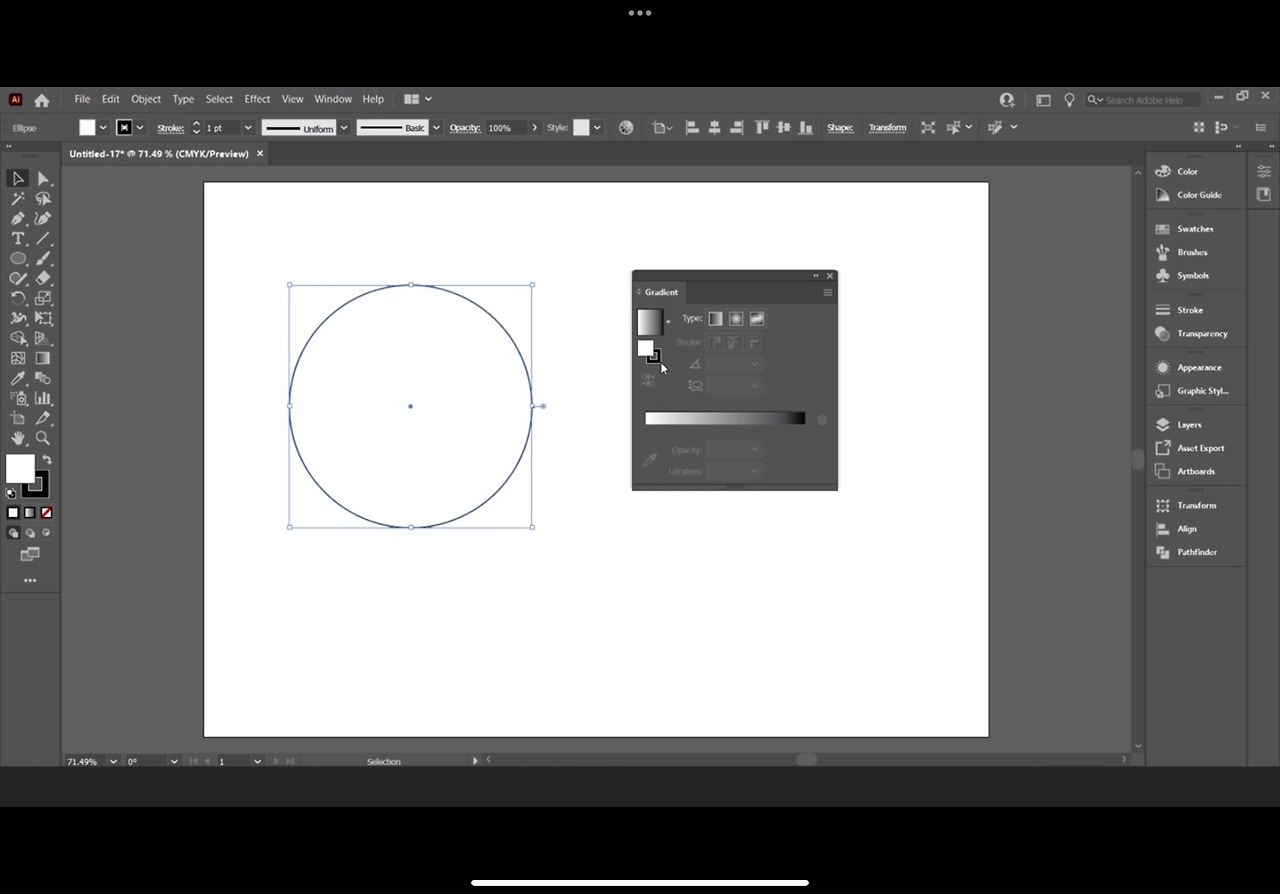Open the Effect menu
This screenshot has height=894, width=1280.
(257, 99)
